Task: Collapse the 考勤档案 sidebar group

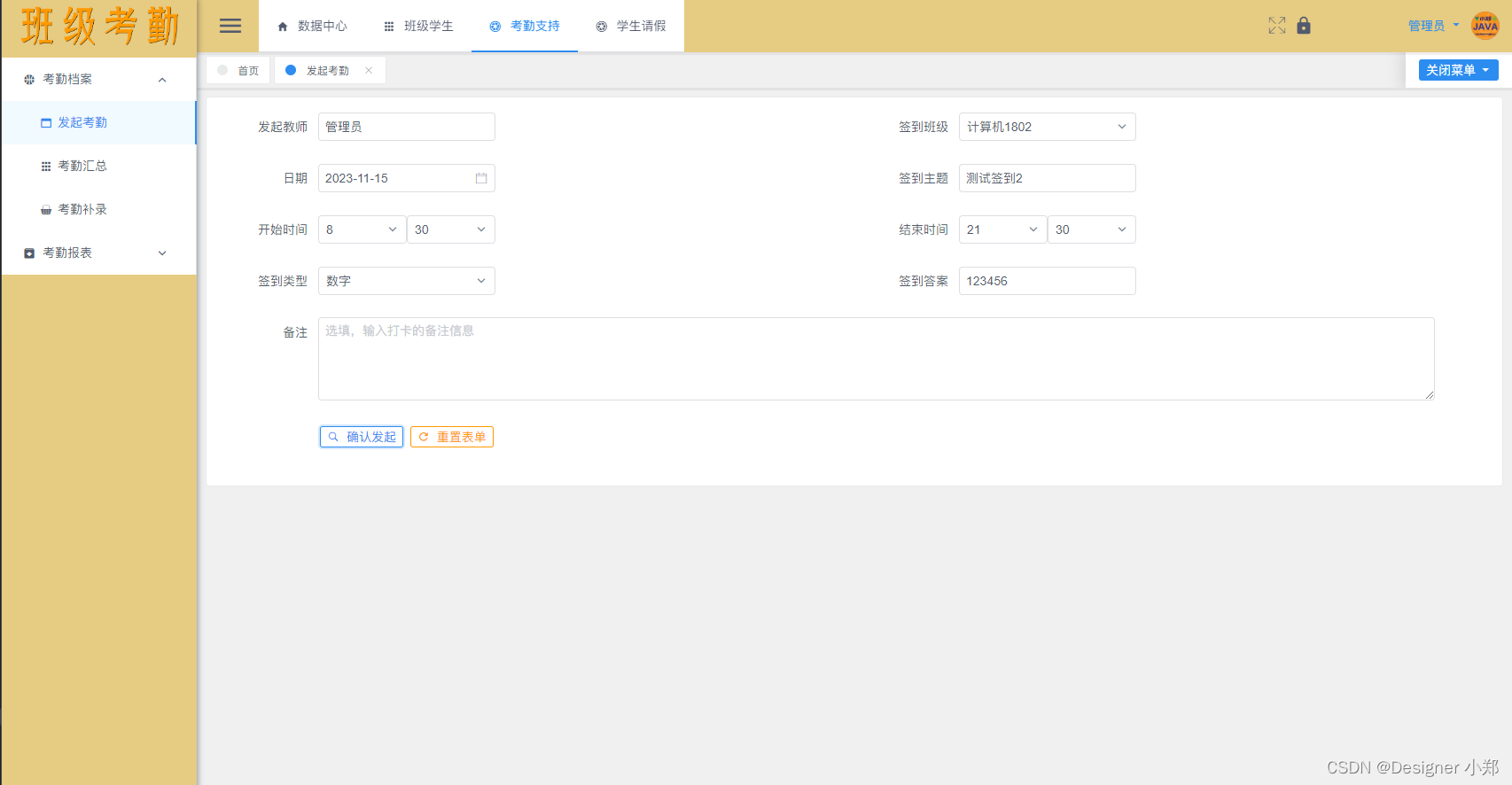Action: 98,79
